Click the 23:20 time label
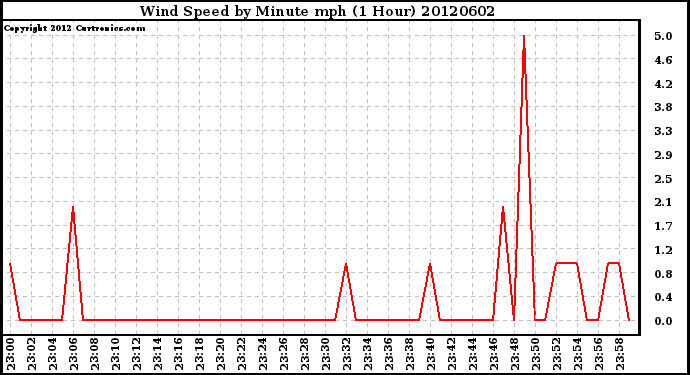Image resolution: width=690 pixels, height=375 pixels. (x=221, y=354)
